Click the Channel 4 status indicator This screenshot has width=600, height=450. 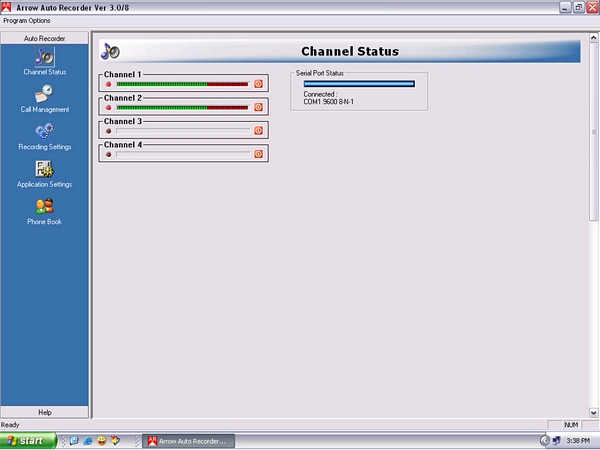pos(109,154)
